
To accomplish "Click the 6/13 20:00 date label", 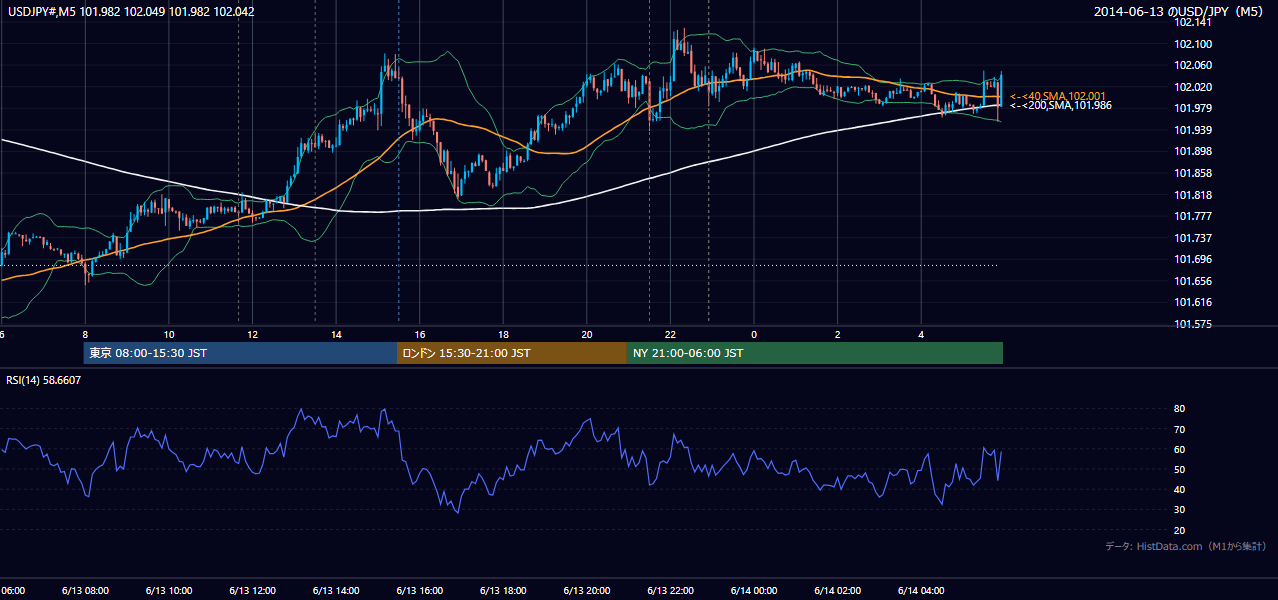I will [x=587, y=590].
